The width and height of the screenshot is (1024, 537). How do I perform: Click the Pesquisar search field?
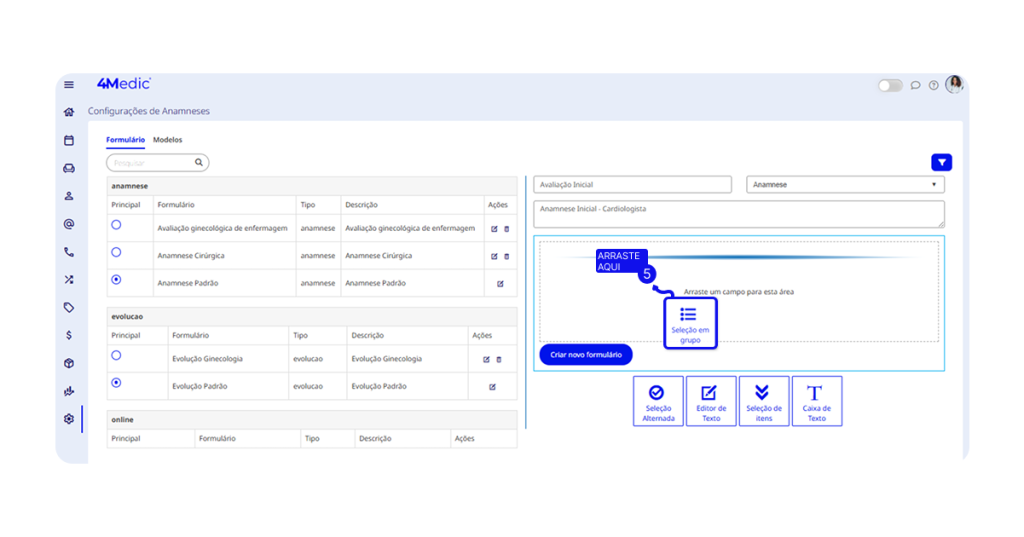150,162
